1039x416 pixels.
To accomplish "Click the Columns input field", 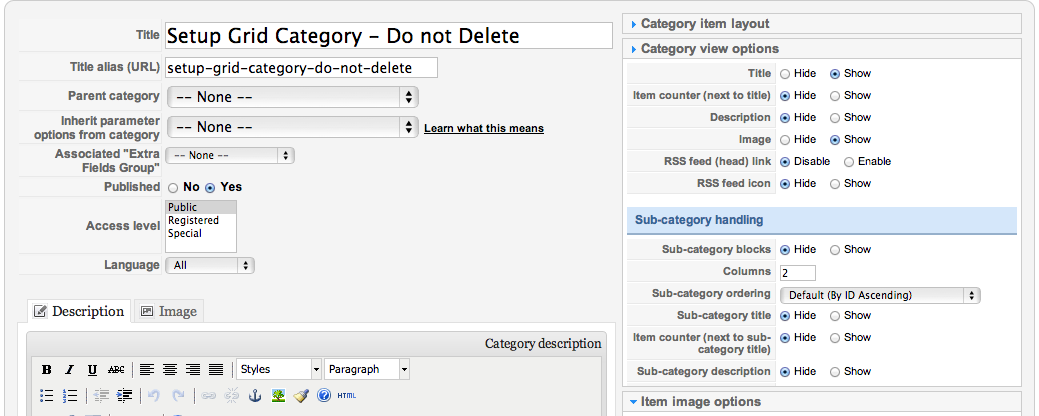I will pyautogui.click(x=798, y=273).
